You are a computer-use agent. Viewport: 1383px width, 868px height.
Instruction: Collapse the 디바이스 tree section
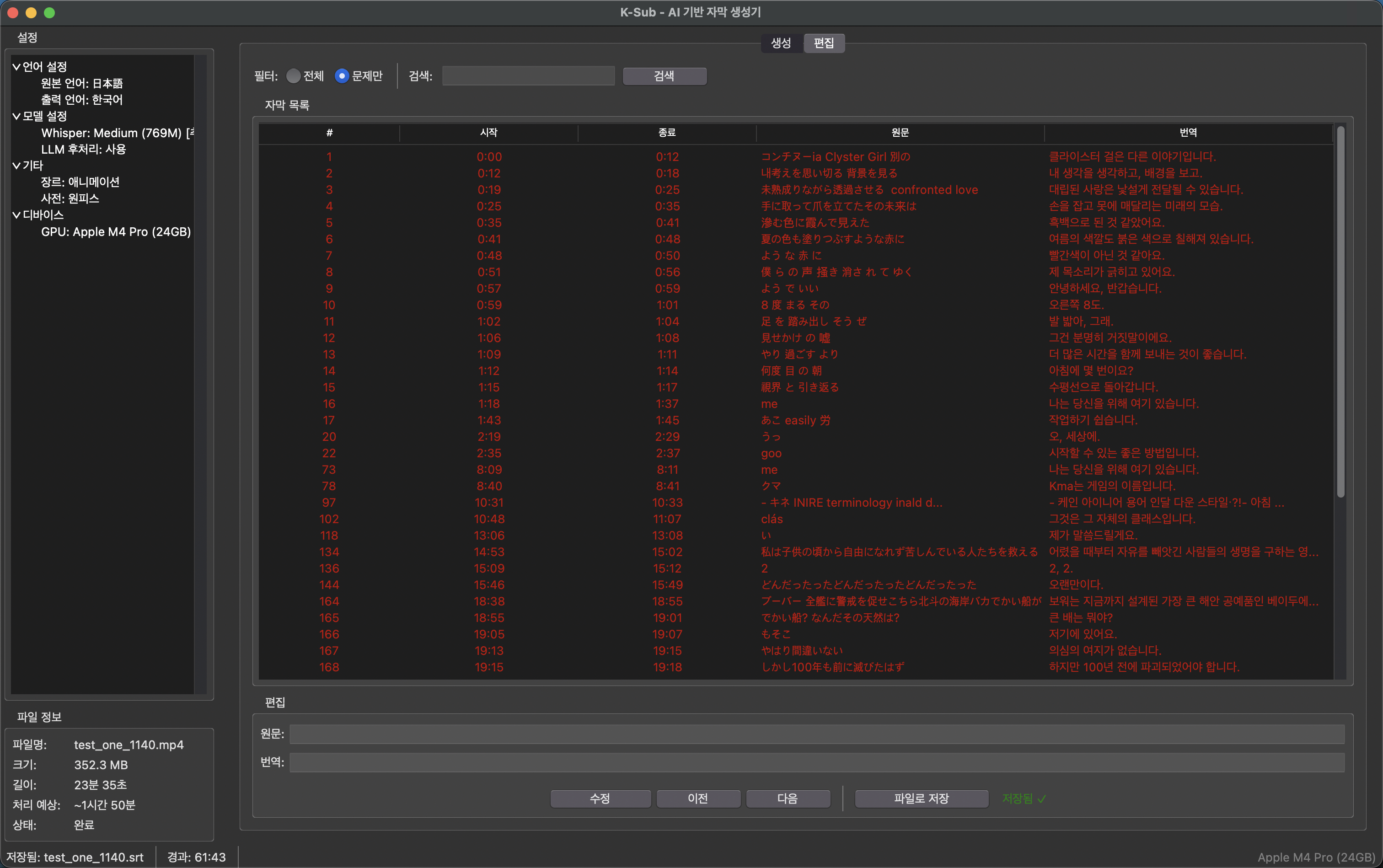pyautogui.click(x=16, y=215)
